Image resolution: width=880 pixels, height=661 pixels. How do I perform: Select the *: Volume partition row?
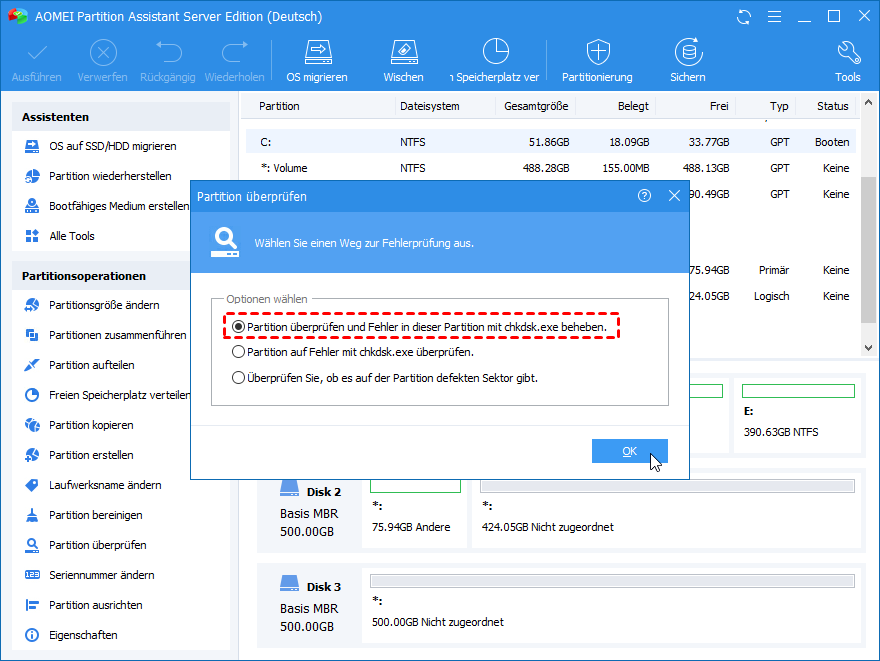[x=551, y=168]
